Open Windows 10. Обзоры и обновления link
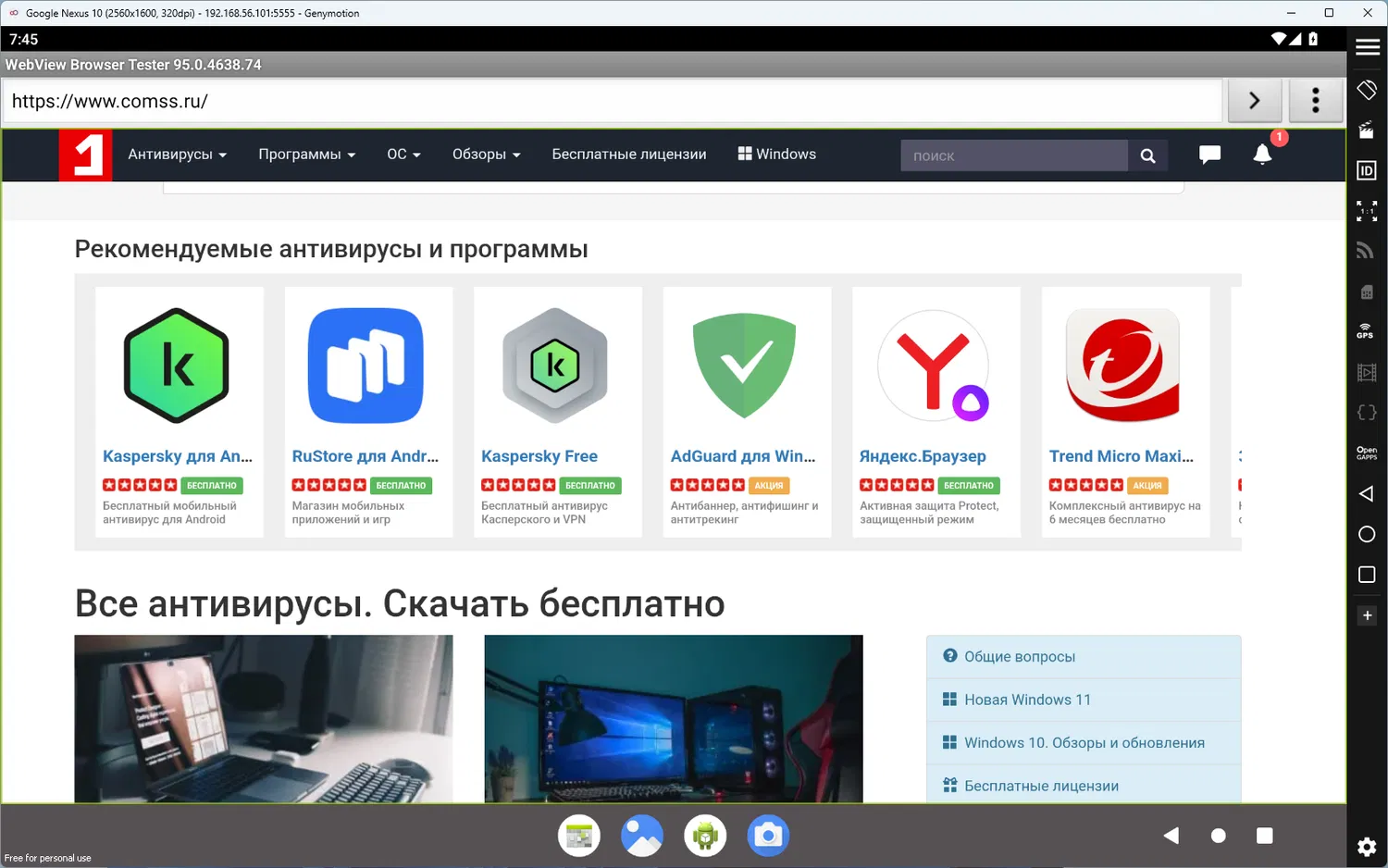 (x=1084, y=743)
